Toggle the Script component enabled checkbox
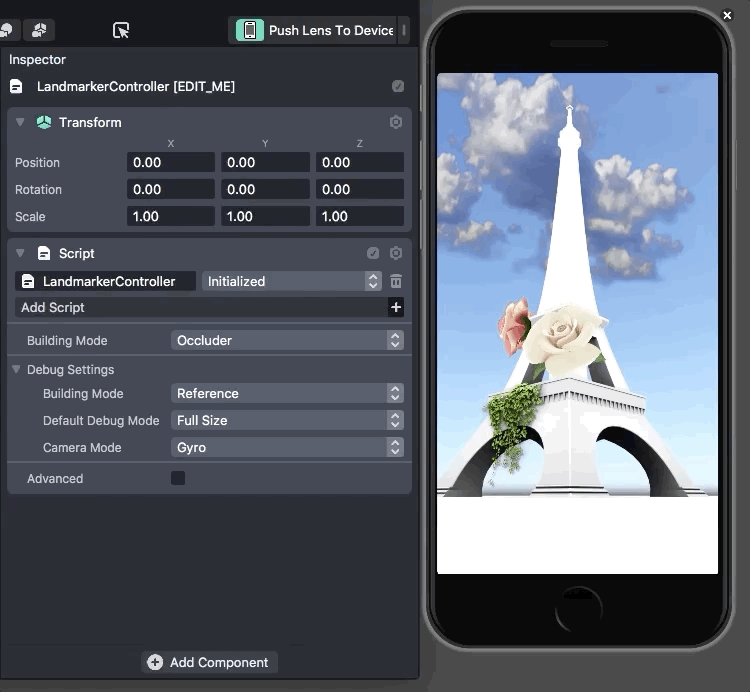750x692 pixels. 373,254
